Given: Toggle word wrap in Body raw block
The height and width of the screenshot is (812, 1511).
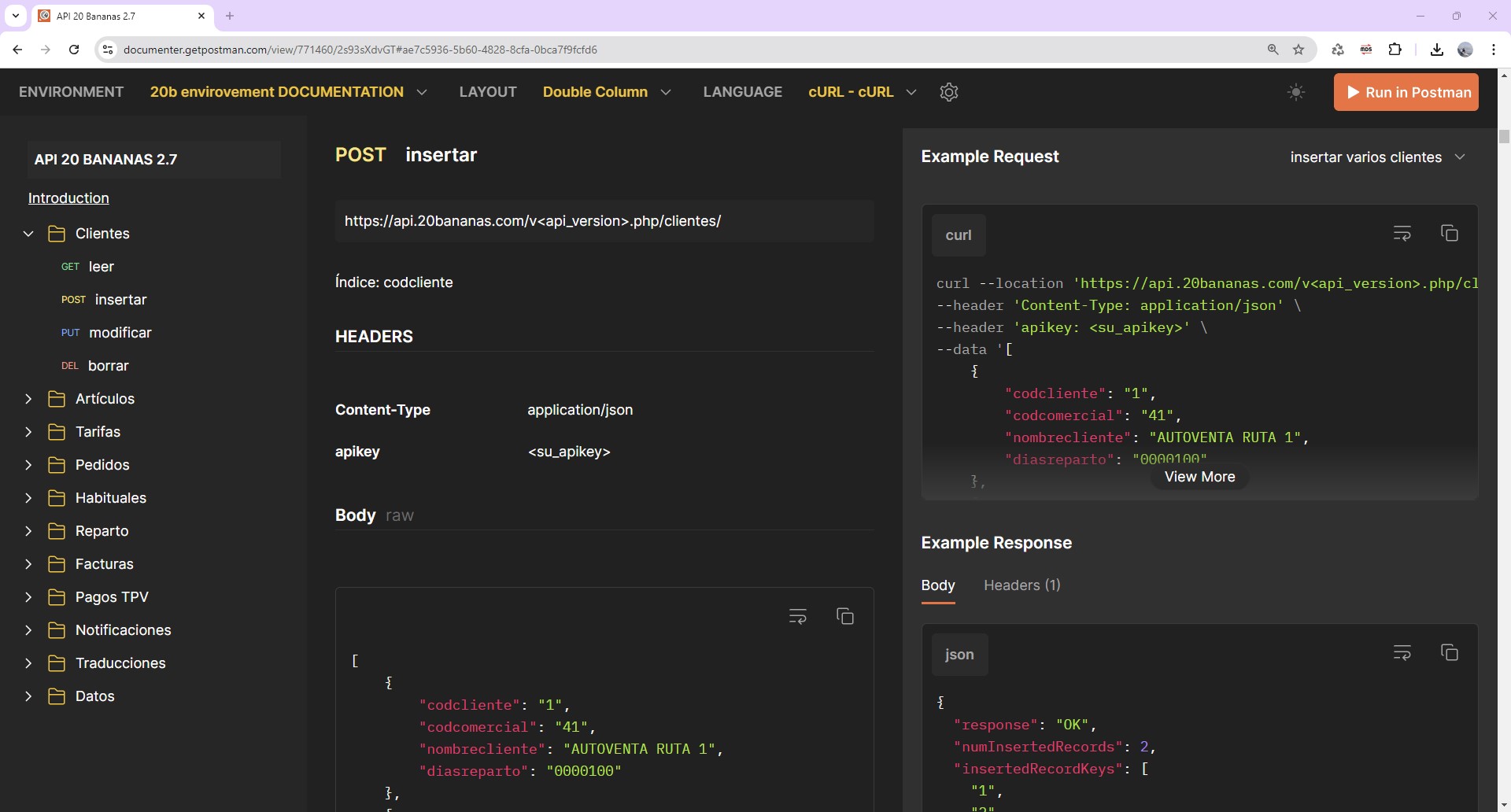Looking at the screenshot, I should tap(798, 617).
